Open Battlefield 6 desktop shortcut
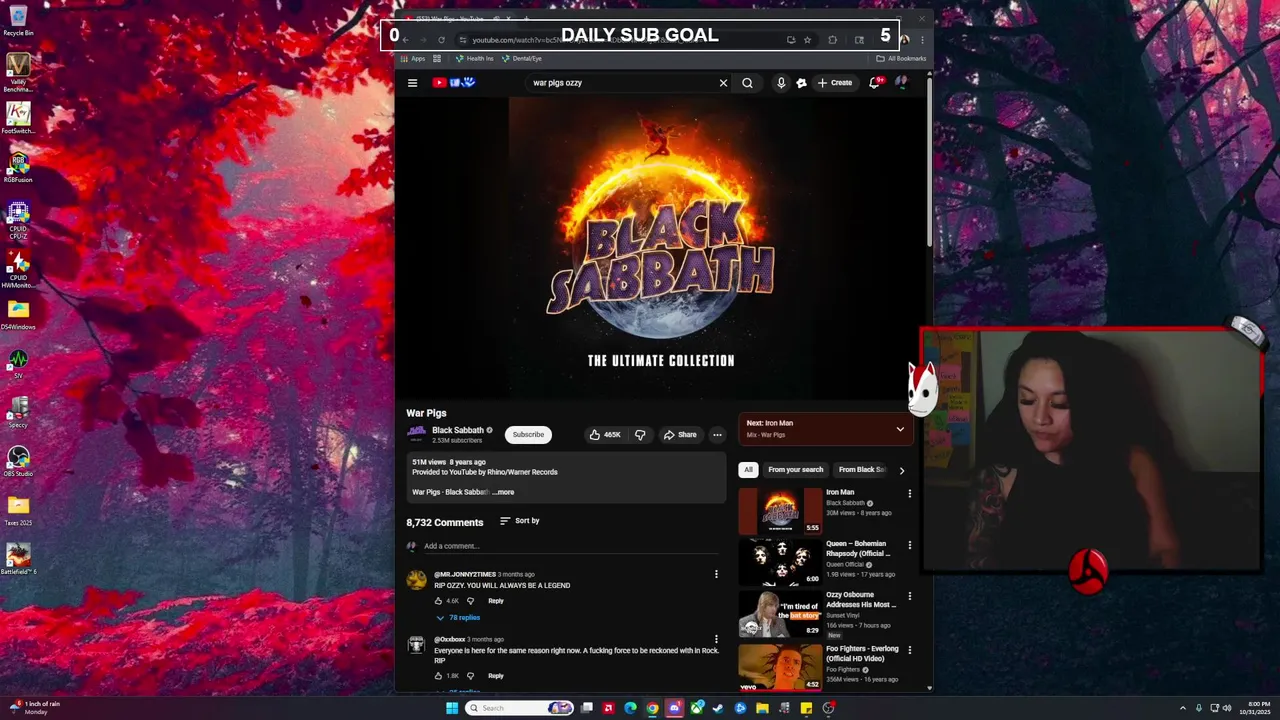 point(18,559)
